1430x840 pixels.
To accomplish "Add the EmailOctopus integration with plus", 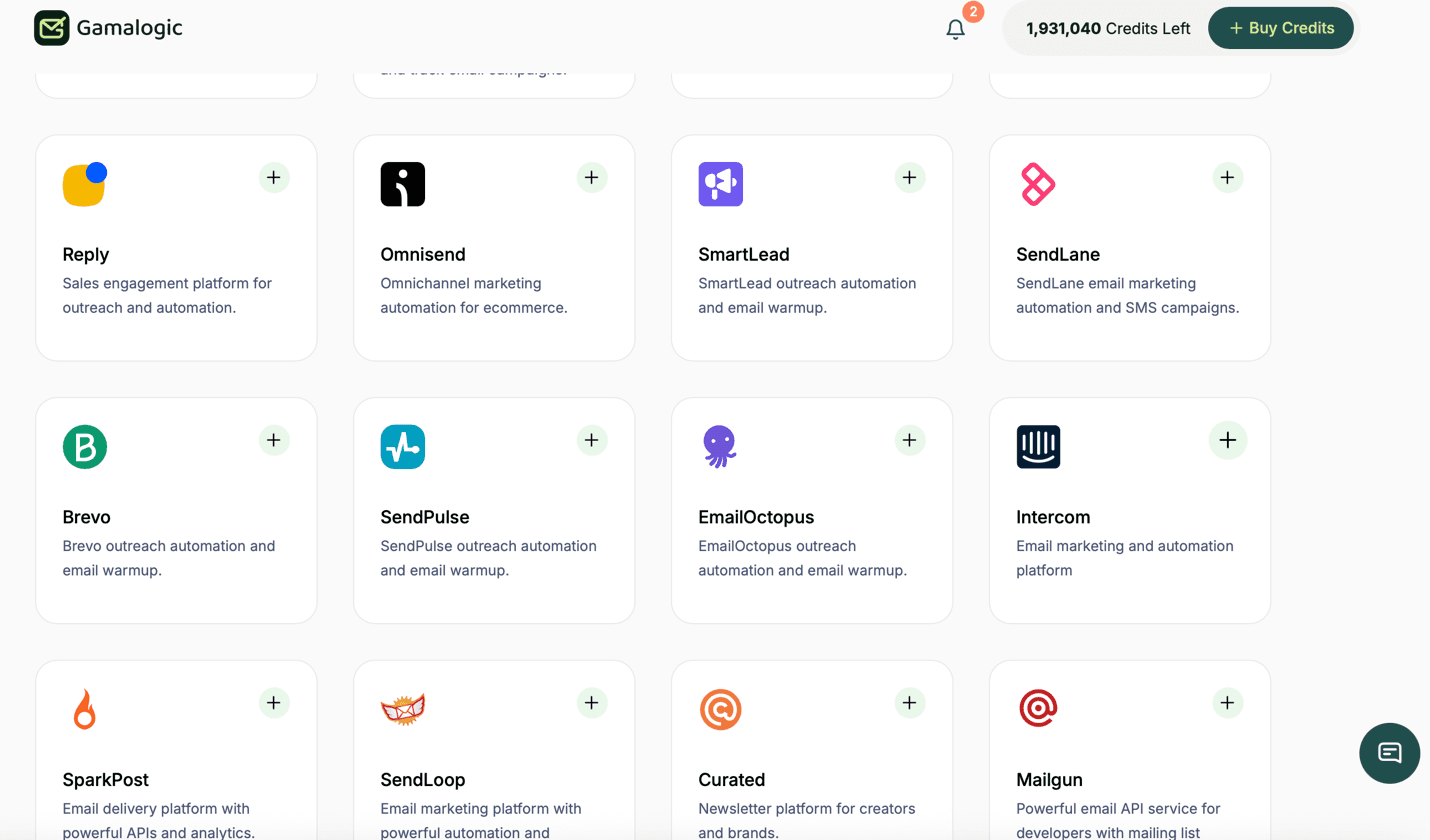I will pos(909,440).
